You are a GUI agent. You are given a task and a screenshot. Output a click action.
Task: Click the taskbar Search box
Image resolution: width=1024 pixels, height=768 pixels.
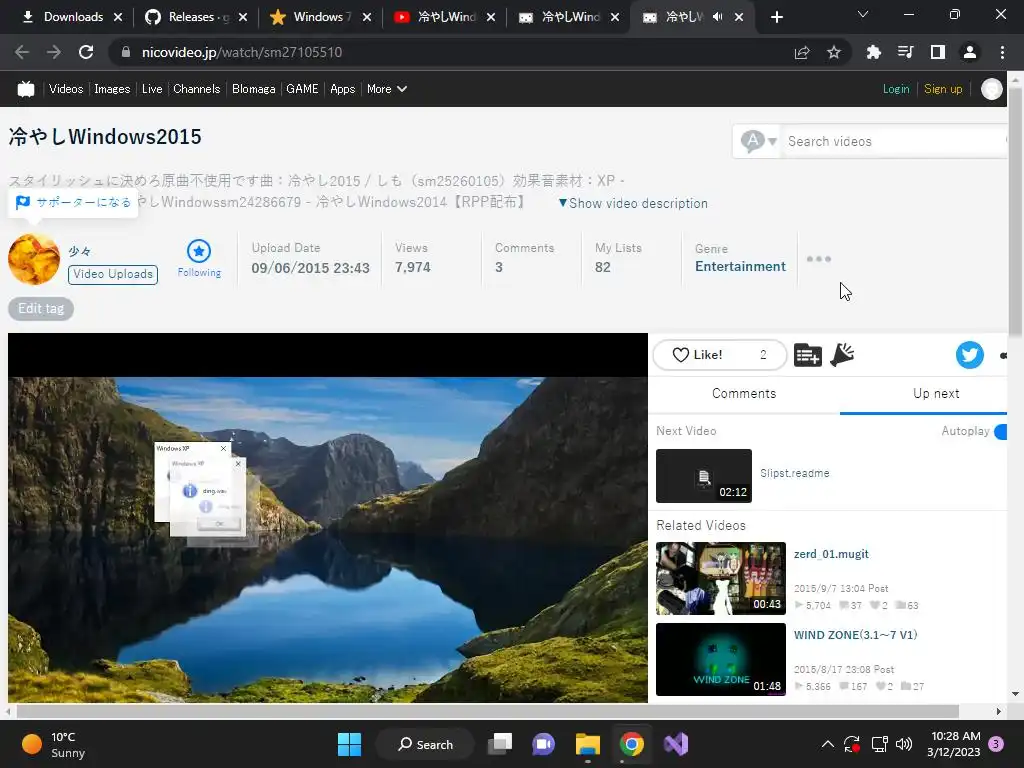(425, 744)
